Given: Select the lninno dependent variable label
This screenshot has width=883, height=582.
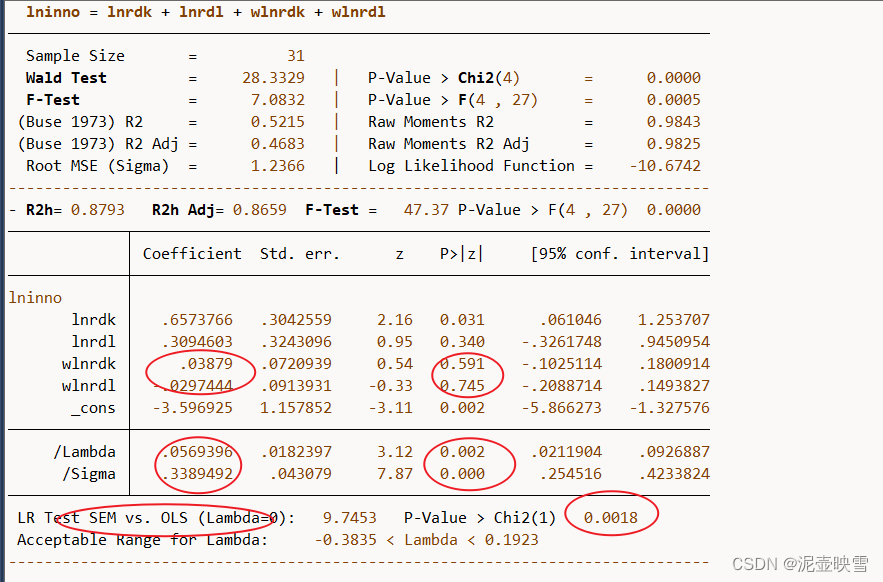Looking at the screenshot, I should tap(35, 297).
